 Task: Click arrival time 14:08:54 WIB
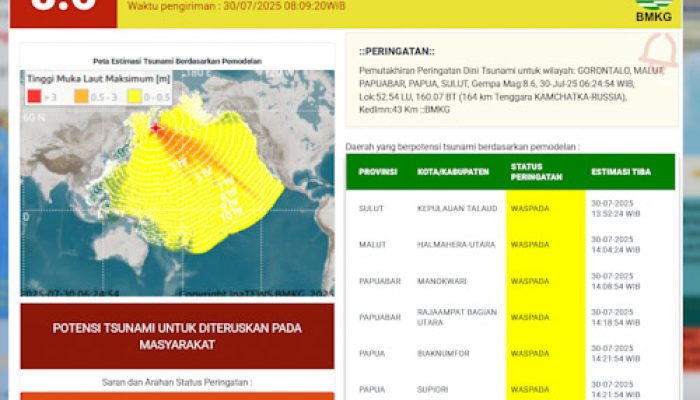pos(616,281)
